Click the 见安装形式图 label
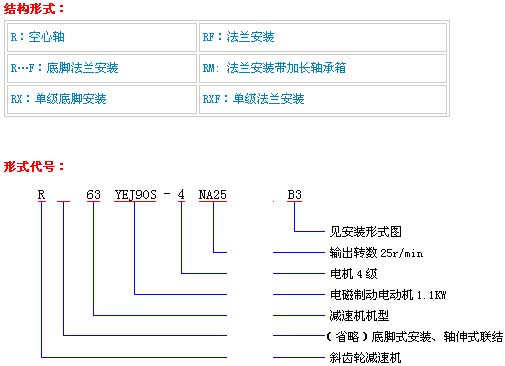The image size is (505, 366). click(365, 232)
